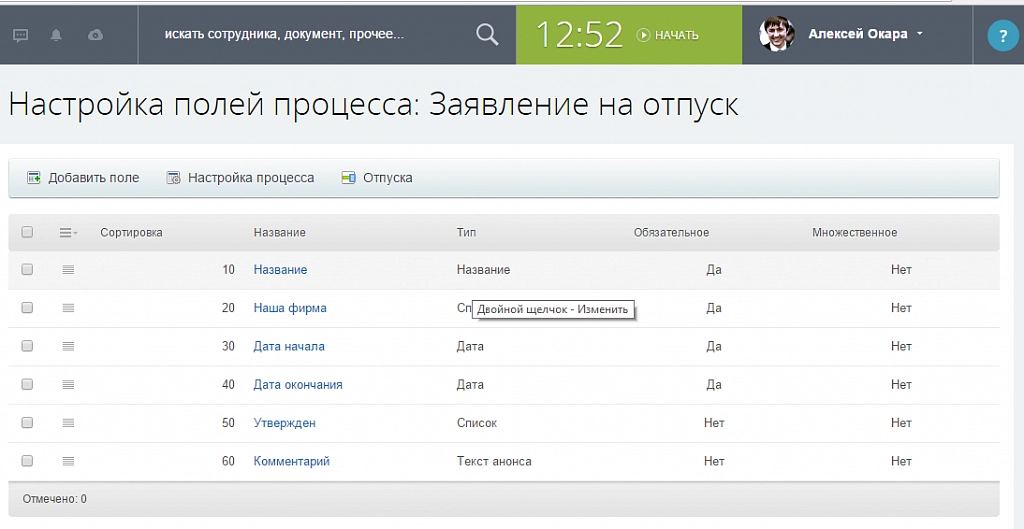Click Обязательное value Нет in Комментарий row
Viewport: 1024px width, 529px height.
[x=714, y=461]
